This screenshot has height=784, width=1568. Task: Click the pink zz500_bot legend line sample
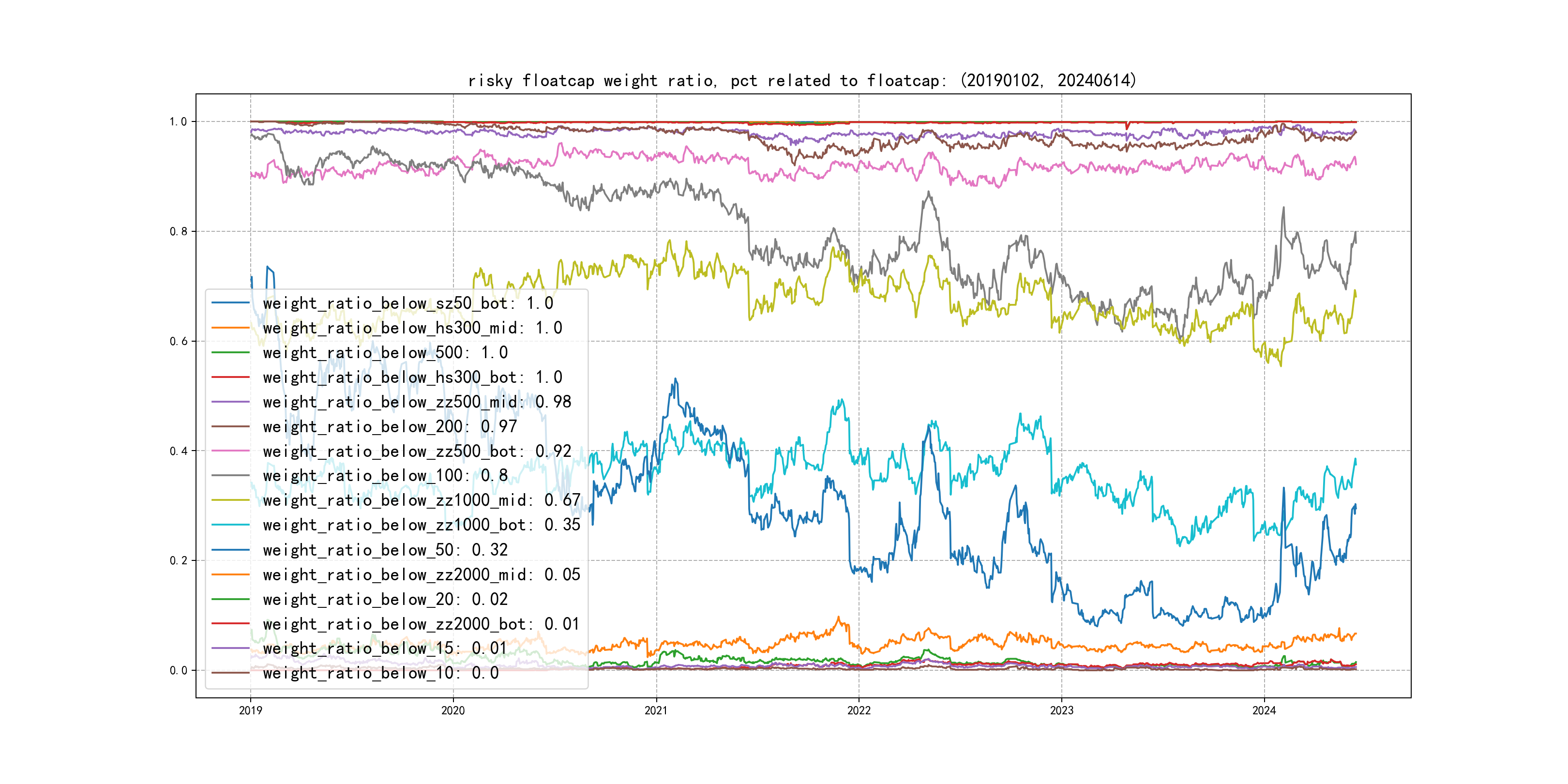point(231,451)
